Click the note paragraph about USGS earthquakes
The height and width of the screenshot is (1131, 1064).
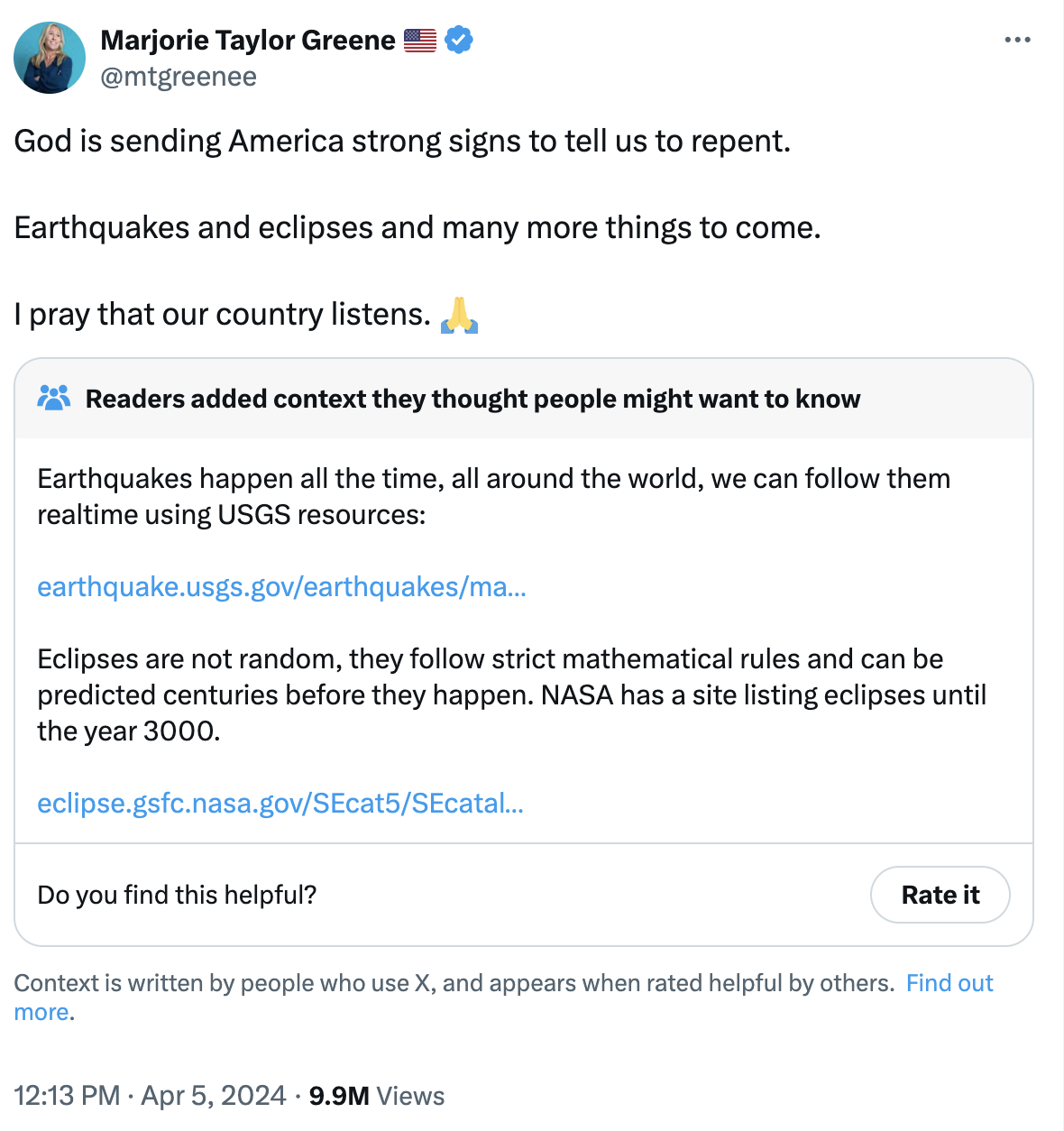click(493, 496)
